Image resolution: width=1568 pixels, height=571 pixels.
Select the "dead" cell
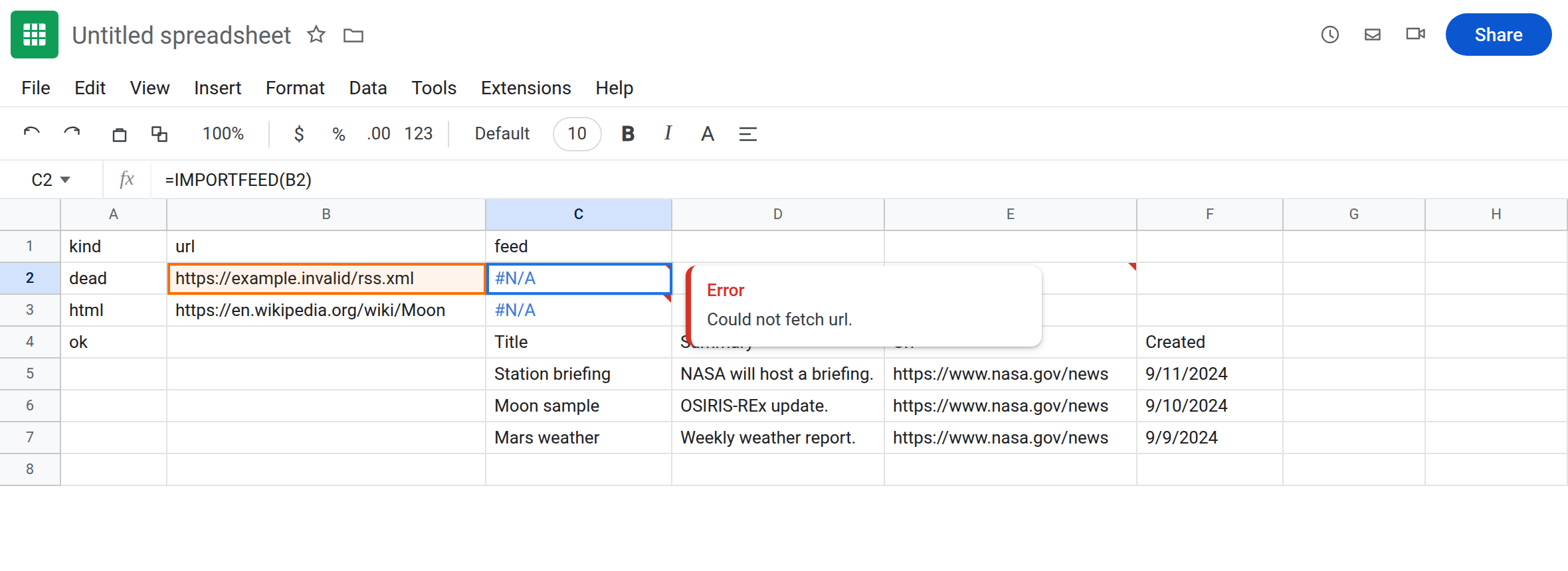114,278
